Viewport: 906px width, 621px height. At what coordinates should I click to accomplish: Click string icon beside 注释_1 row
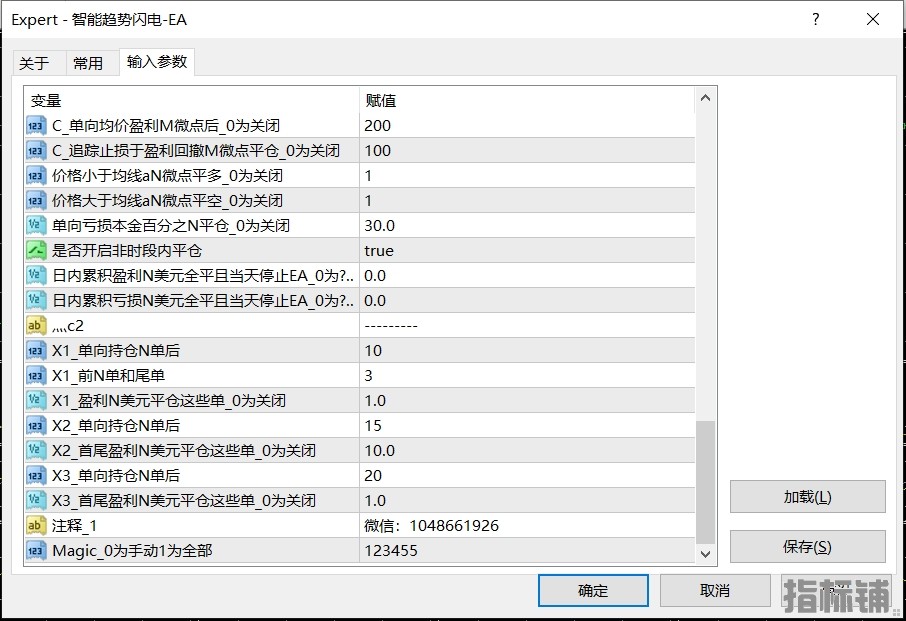click(36, 526)
